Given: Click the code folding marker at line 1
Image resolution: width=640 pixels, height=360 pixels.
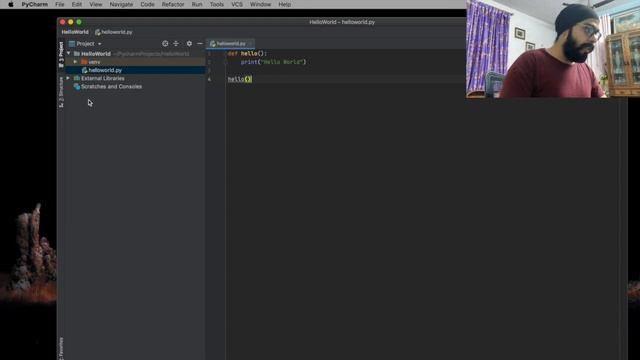Looking at the screenshot, I should pos(225,53).
